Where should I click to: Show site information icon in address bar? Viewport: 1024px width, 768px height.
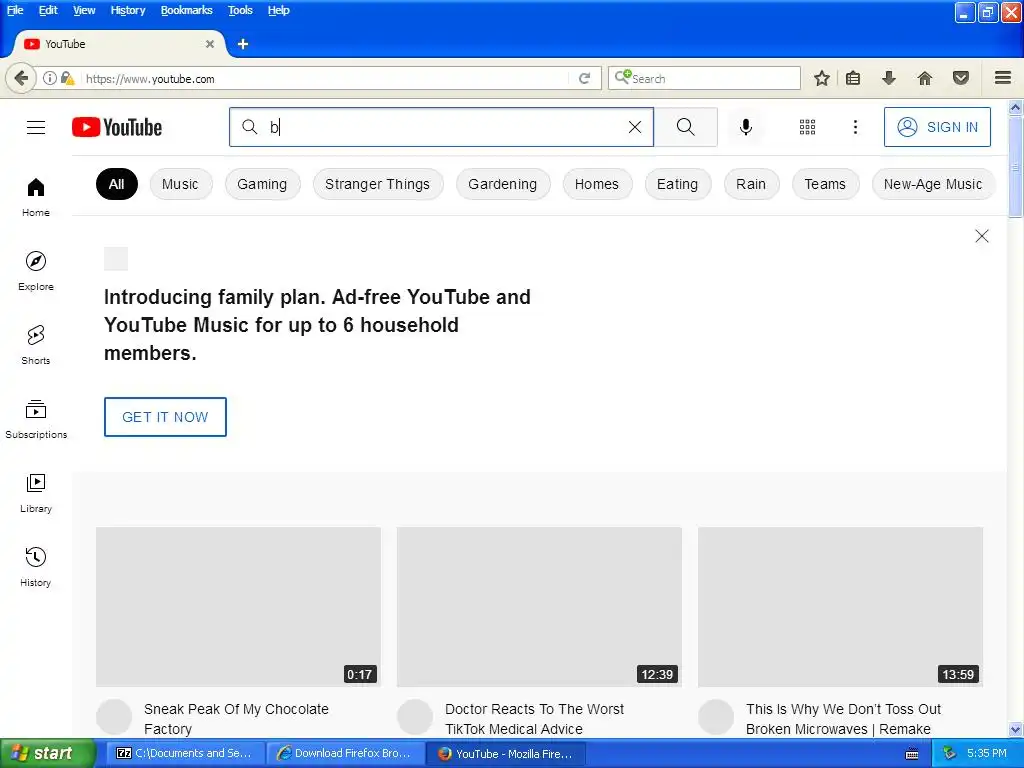(50, 78)
